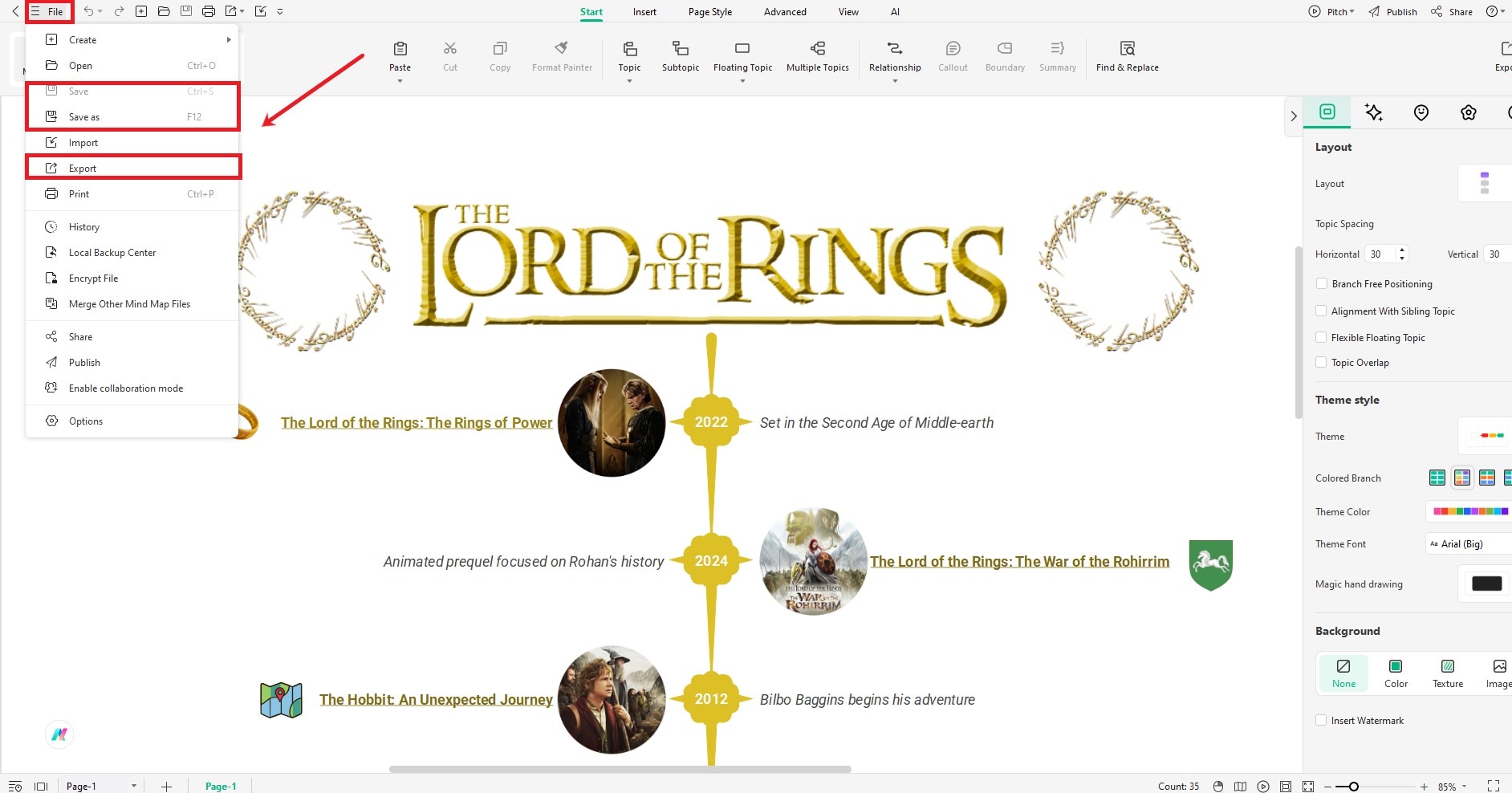1512x793 pixels.
Task: Click the Share button at top right
Action: tap(1452, 11)
